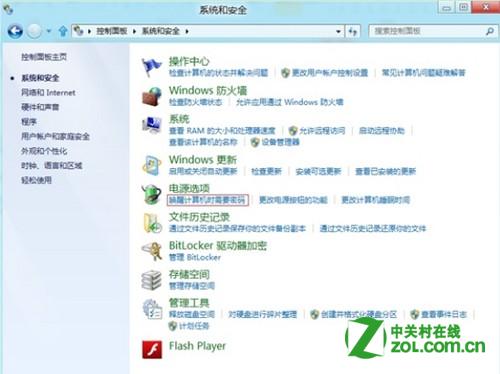Click 更改电源按钮的功能 link

point(293,200)
